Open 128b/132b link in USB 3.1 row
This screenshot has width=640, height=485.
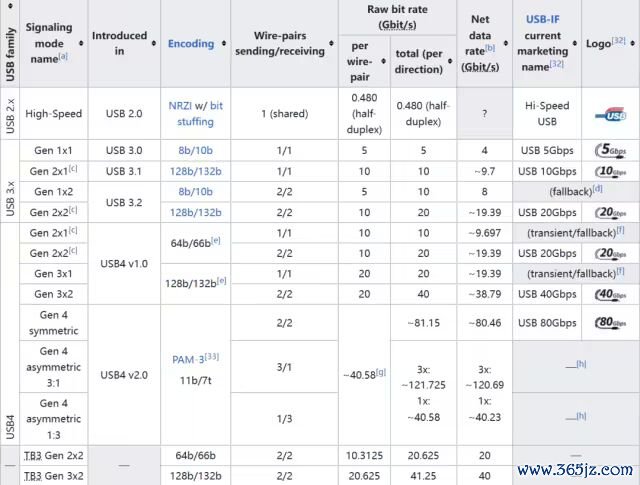(x=196, y=171)
